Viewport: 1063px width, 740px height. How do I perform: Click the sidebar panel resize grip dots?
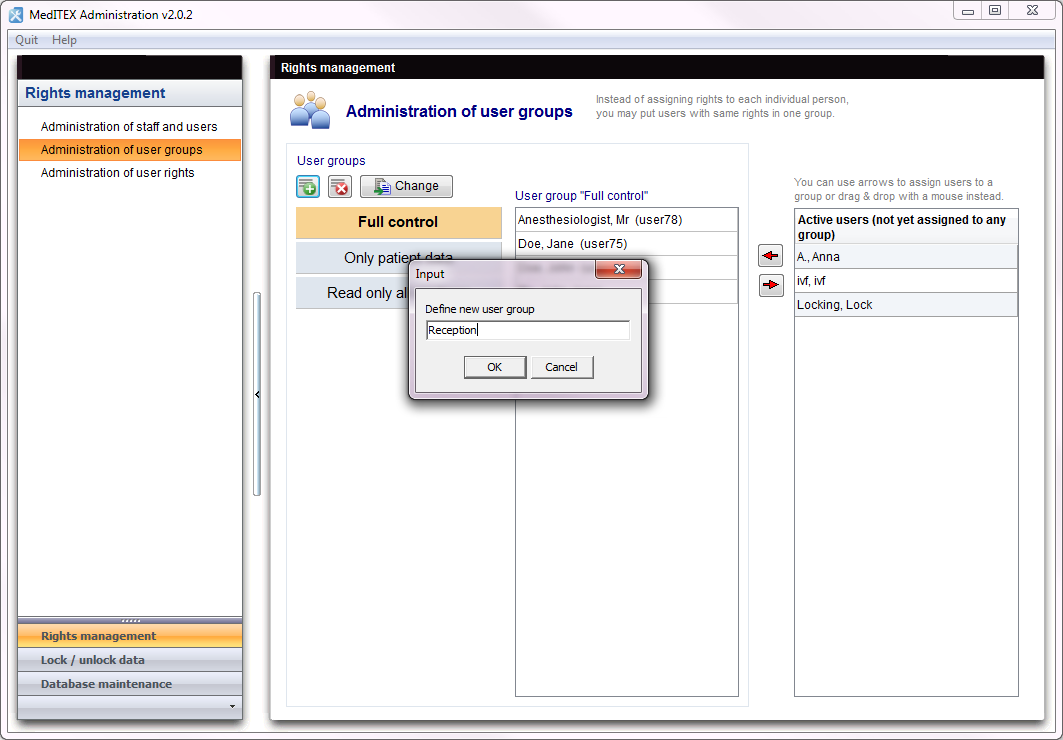(x=130, y=621)
